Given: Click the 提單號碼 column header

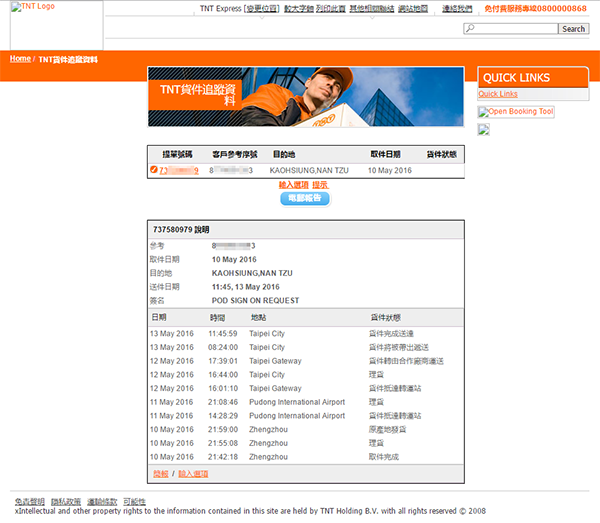Looking at the screenshot, I should click(x=177, y=154).
